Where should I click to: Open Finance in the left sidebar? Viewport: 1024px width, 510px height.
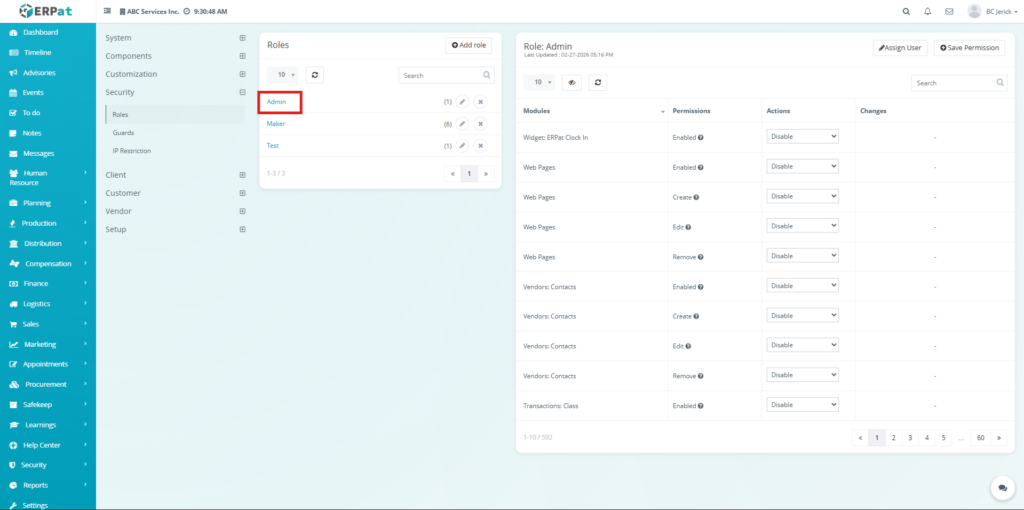(36, 284)
